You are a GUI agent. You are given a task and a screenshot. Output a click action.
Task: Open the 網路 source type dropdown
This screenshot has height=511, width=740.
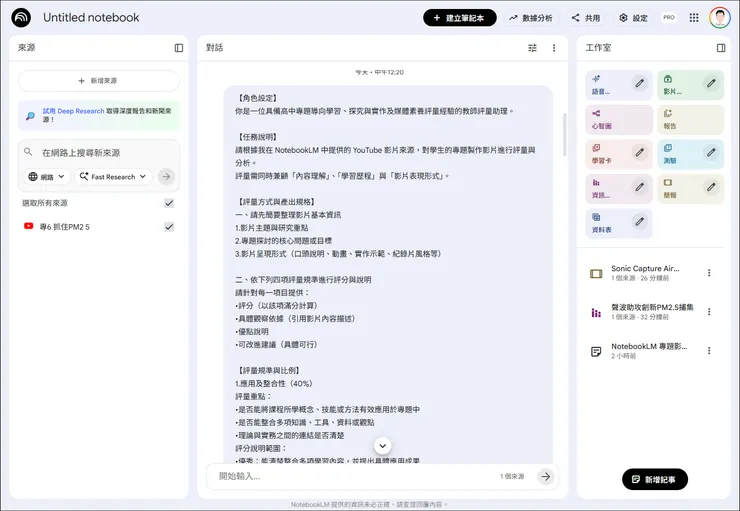pyautogui.click(x=47, y=176)
